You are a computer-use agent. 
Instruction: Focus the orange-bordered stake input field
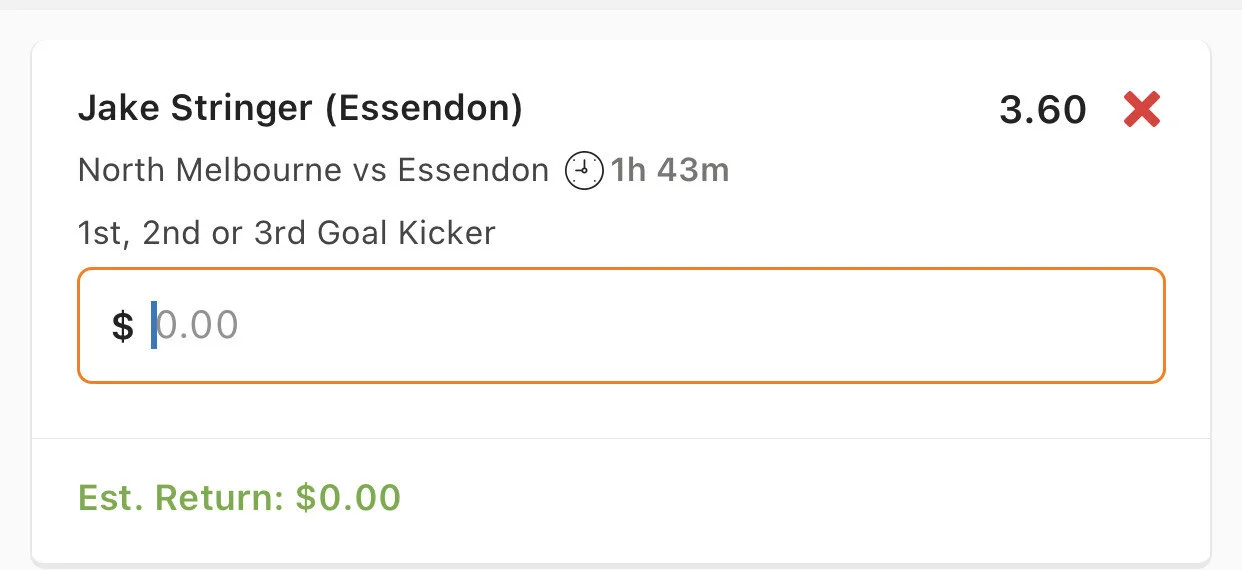(620, 325)
